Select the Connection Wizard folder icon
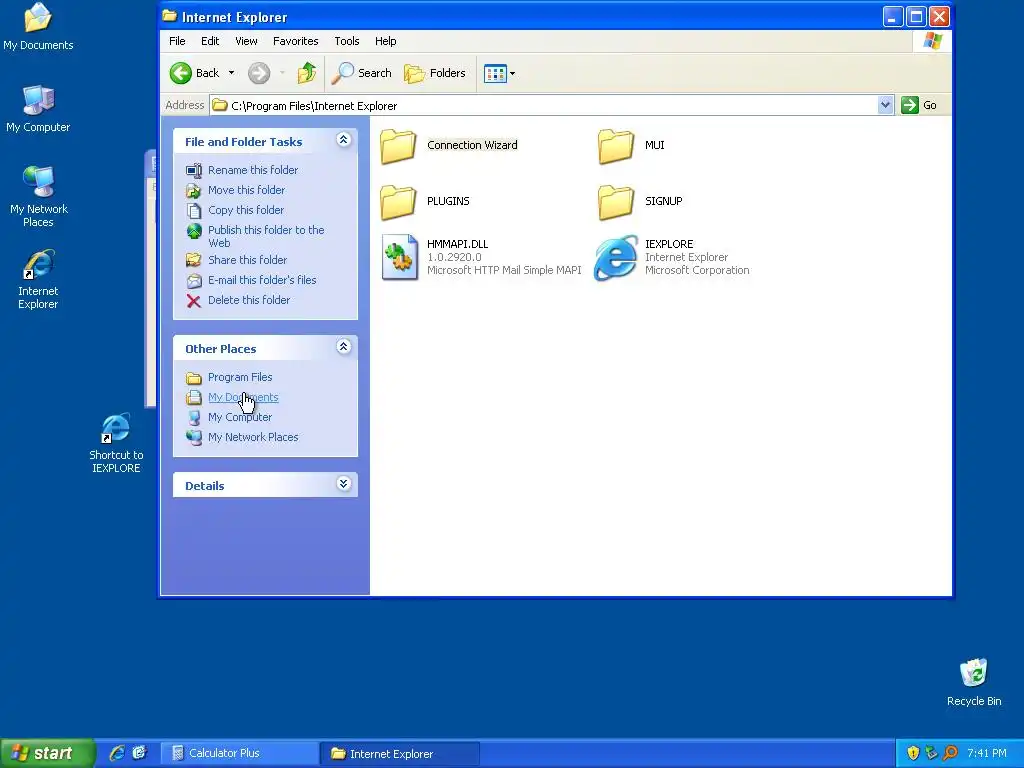The height and width of the screenshot is (768, 1024). point(398,146)
